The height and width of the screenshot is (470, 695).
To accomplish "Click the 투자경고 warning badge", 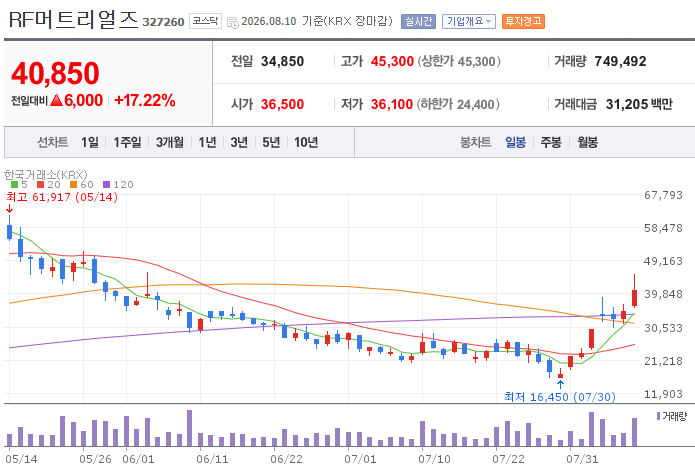I will point(523,21).
